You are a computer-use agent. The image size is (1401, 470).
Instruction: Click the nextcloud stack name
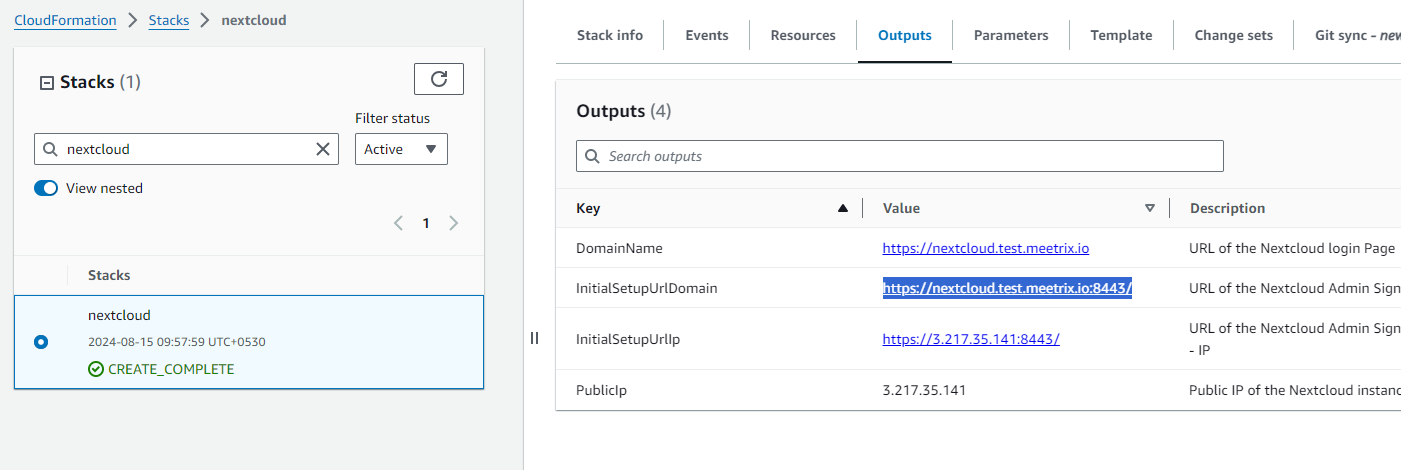(119, 315)
